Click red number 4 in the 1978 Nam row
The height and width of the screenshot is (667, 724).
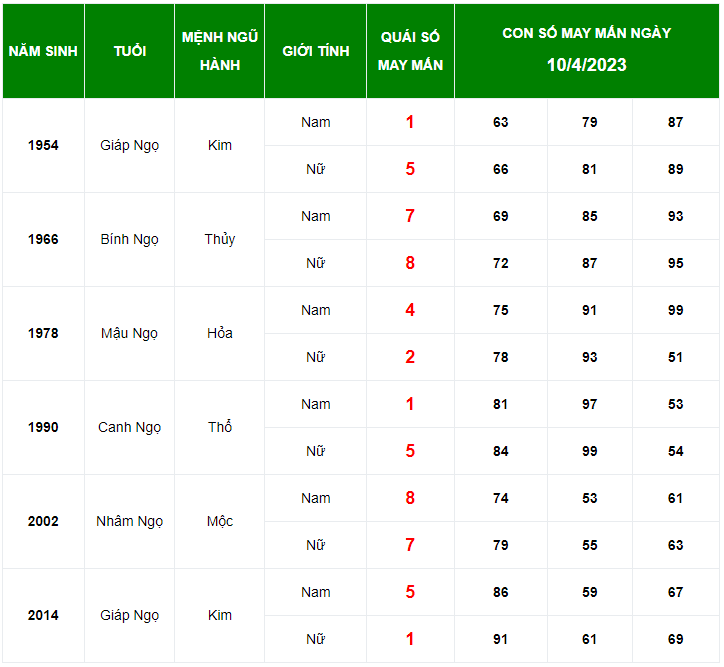pyautogui.click(x=410, y=310)
